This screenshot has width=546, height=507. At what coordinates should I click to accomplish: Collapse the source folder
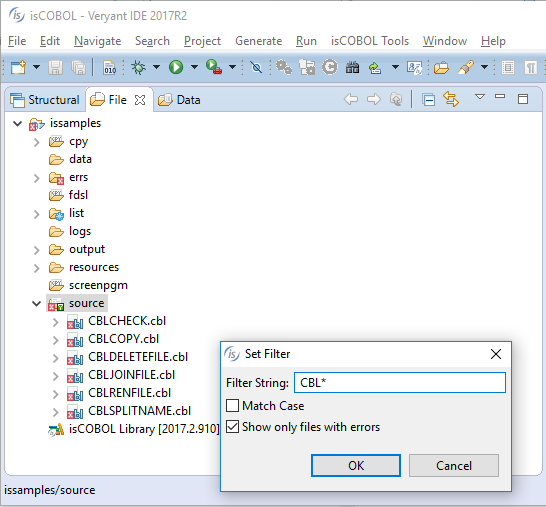[x=36, y=303]
